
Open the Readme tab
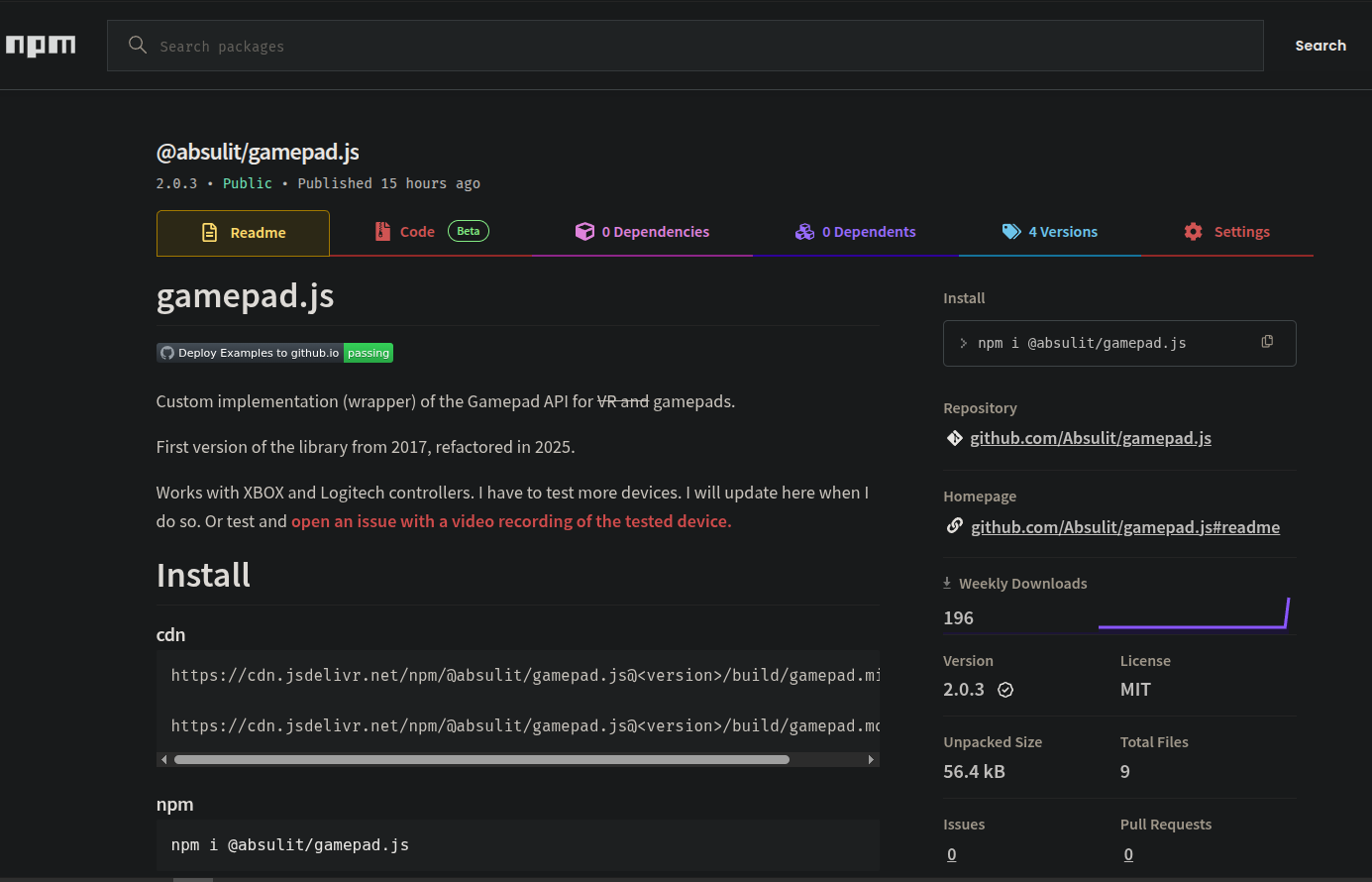[x=243, y=233]
